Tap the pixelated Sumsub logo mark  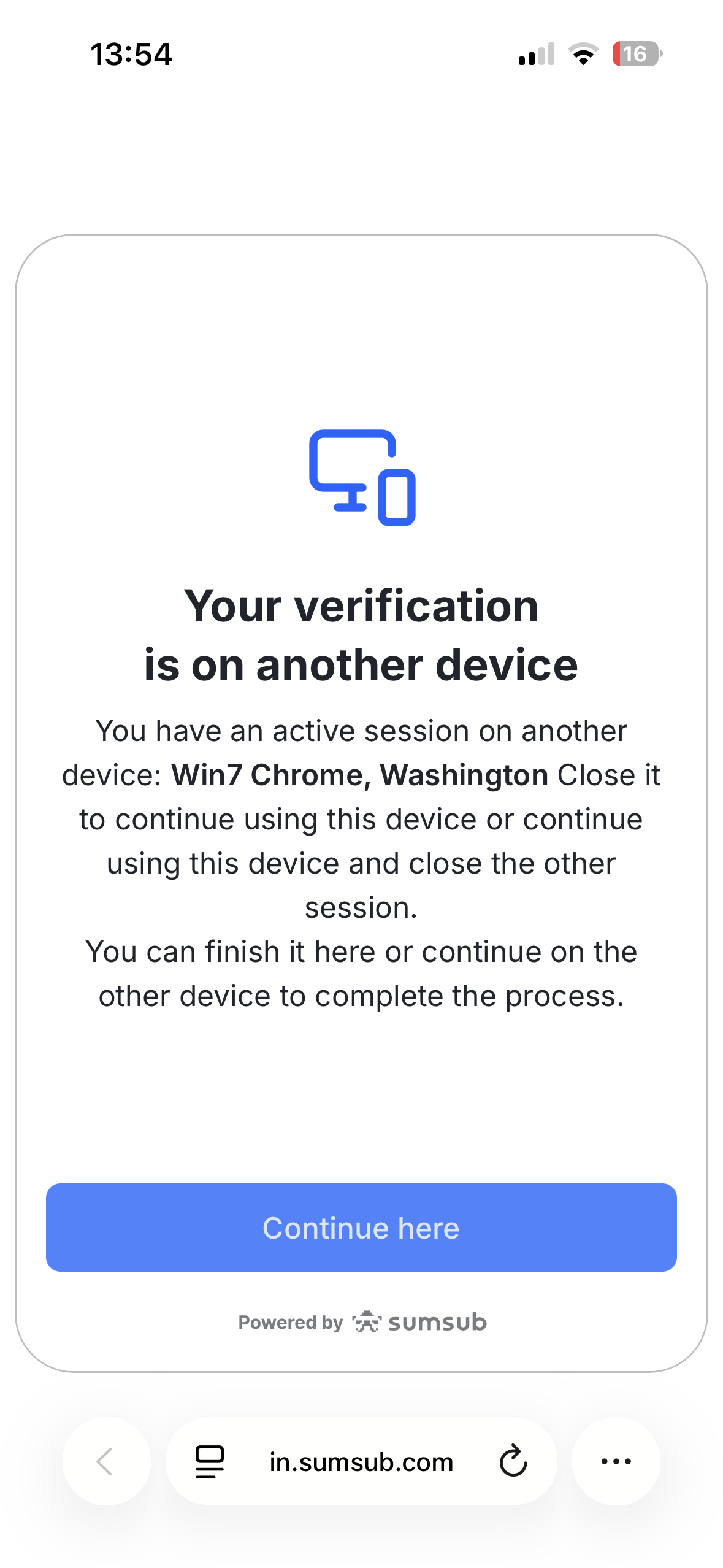click(x=367, y=1322)
